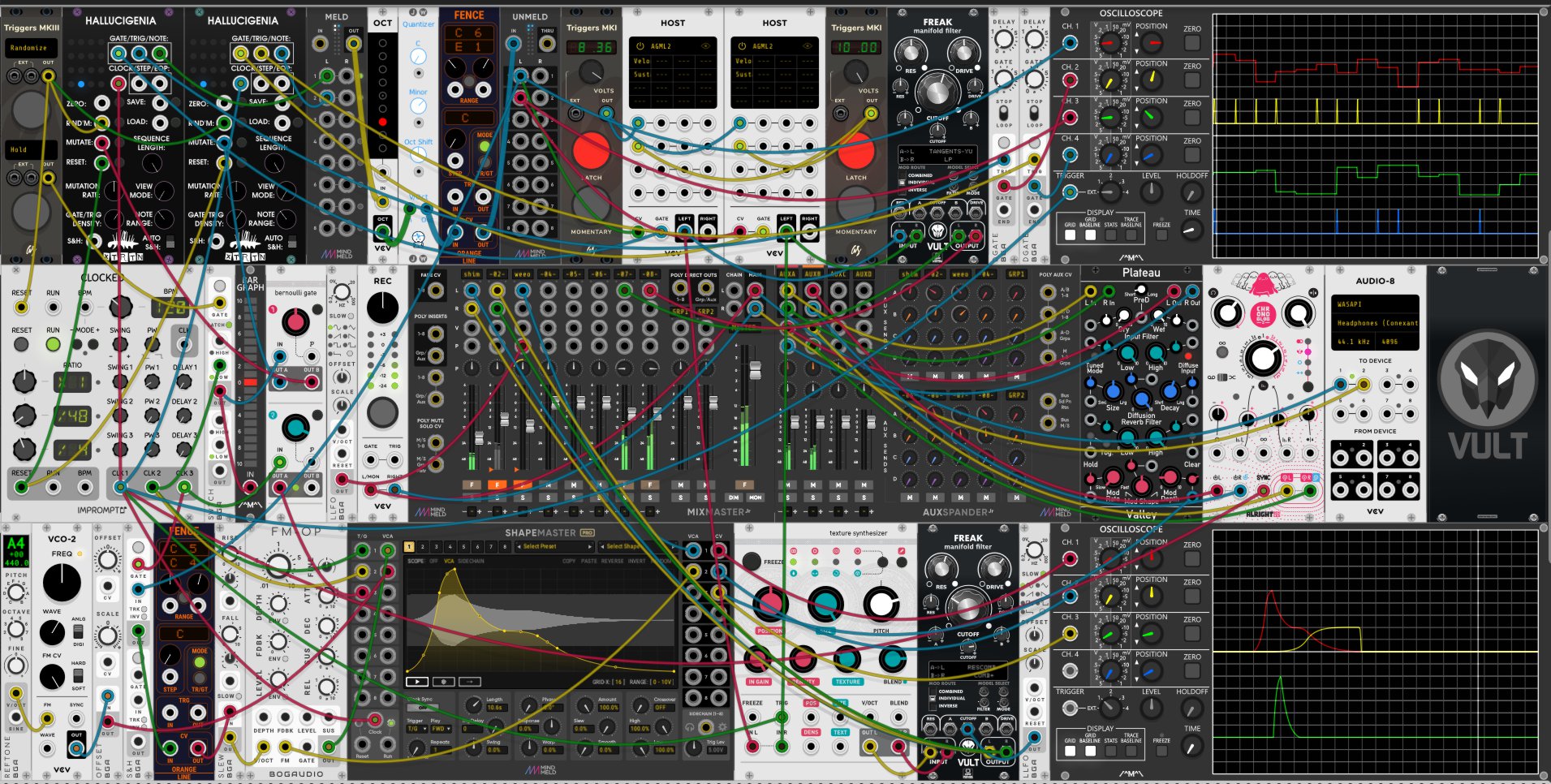Click the next-preset arrow after Select Preset

pos(590,547)
